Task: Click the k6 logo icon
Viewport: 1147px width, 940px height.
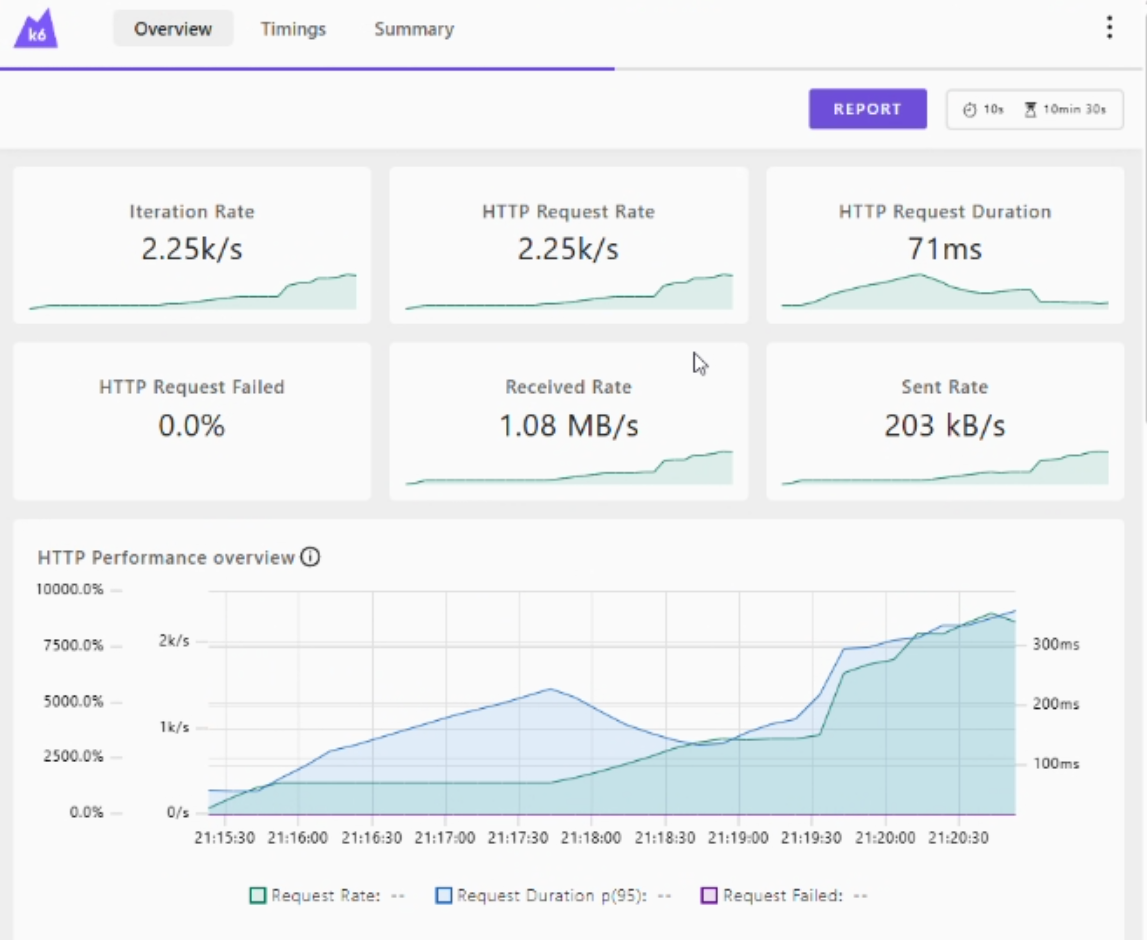Action: point(36,29)
